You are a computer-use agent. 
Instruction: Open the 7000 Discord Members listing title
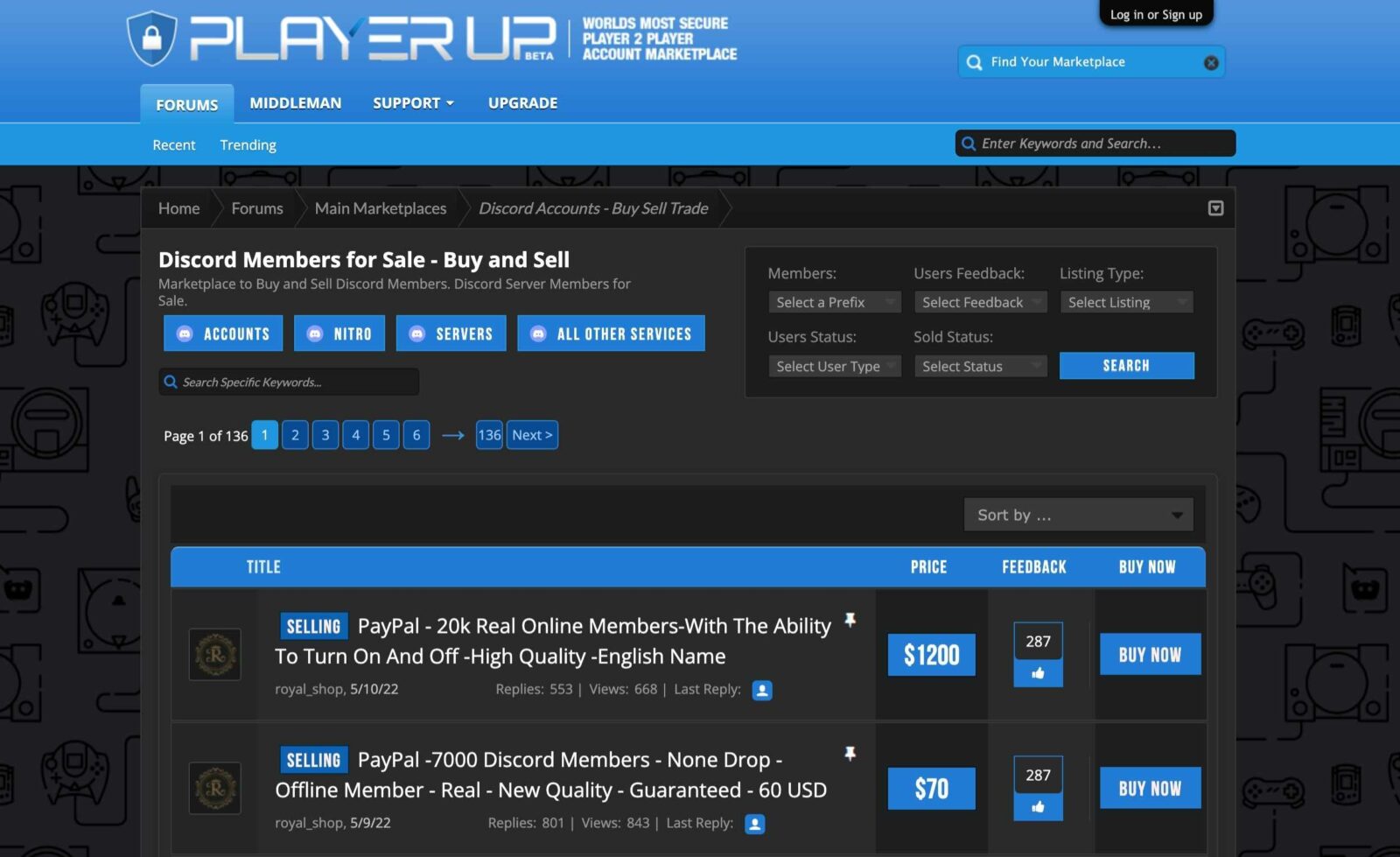551,775
